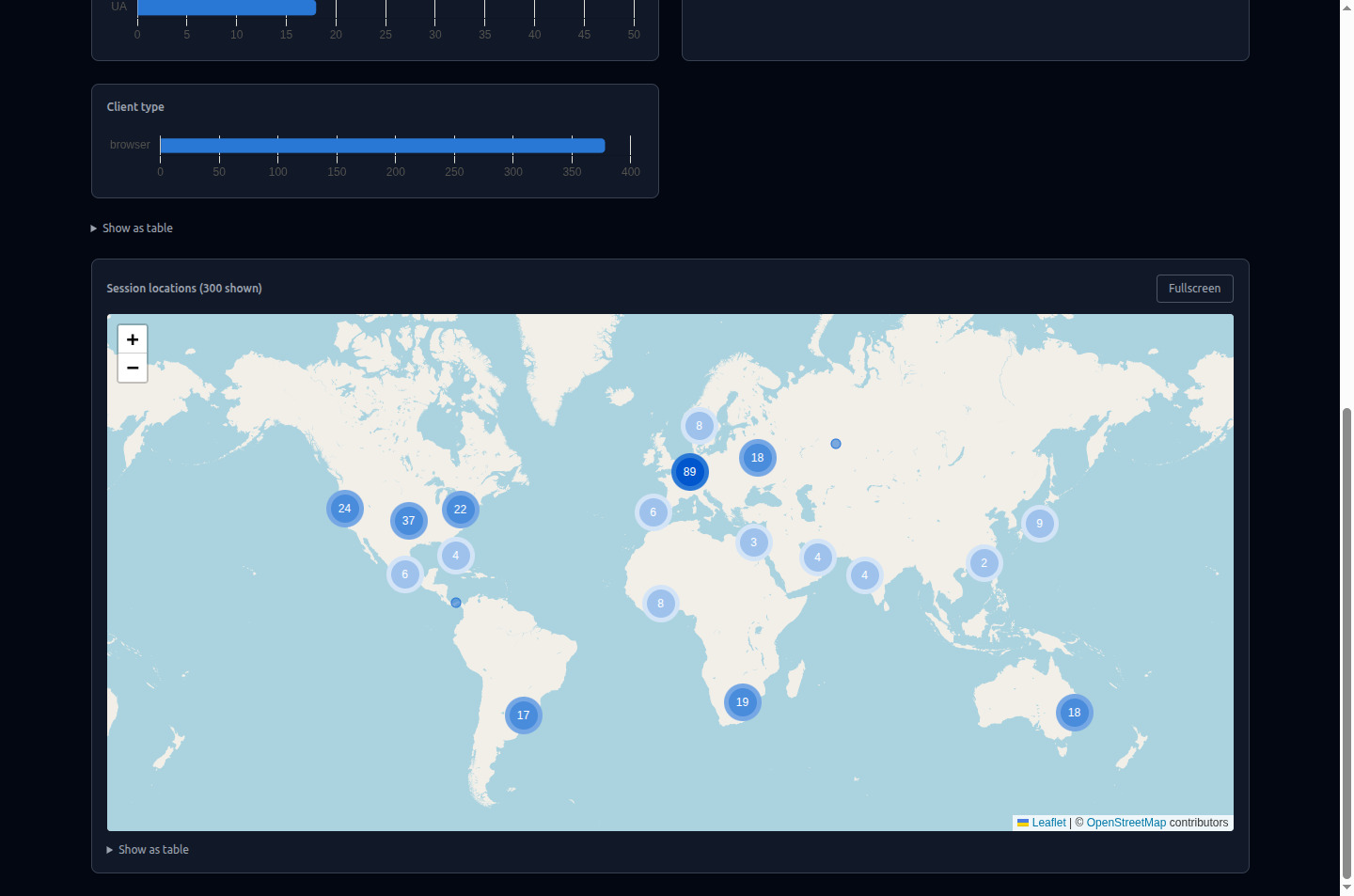Click the UA bar in the country chart
This screenshot has width=1354, height=896.
227,8
